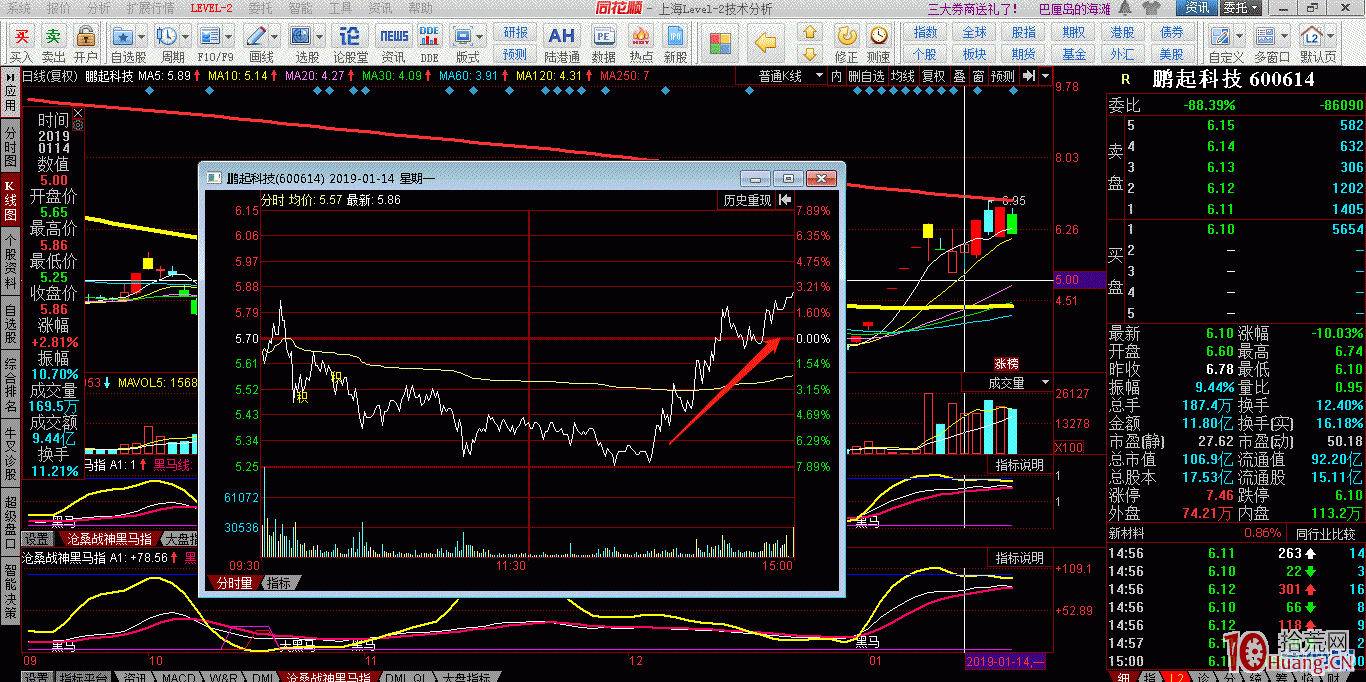This screenshot has height=682, width=1366.
Task: Open the 报价 menu
Action: [59, 8]
